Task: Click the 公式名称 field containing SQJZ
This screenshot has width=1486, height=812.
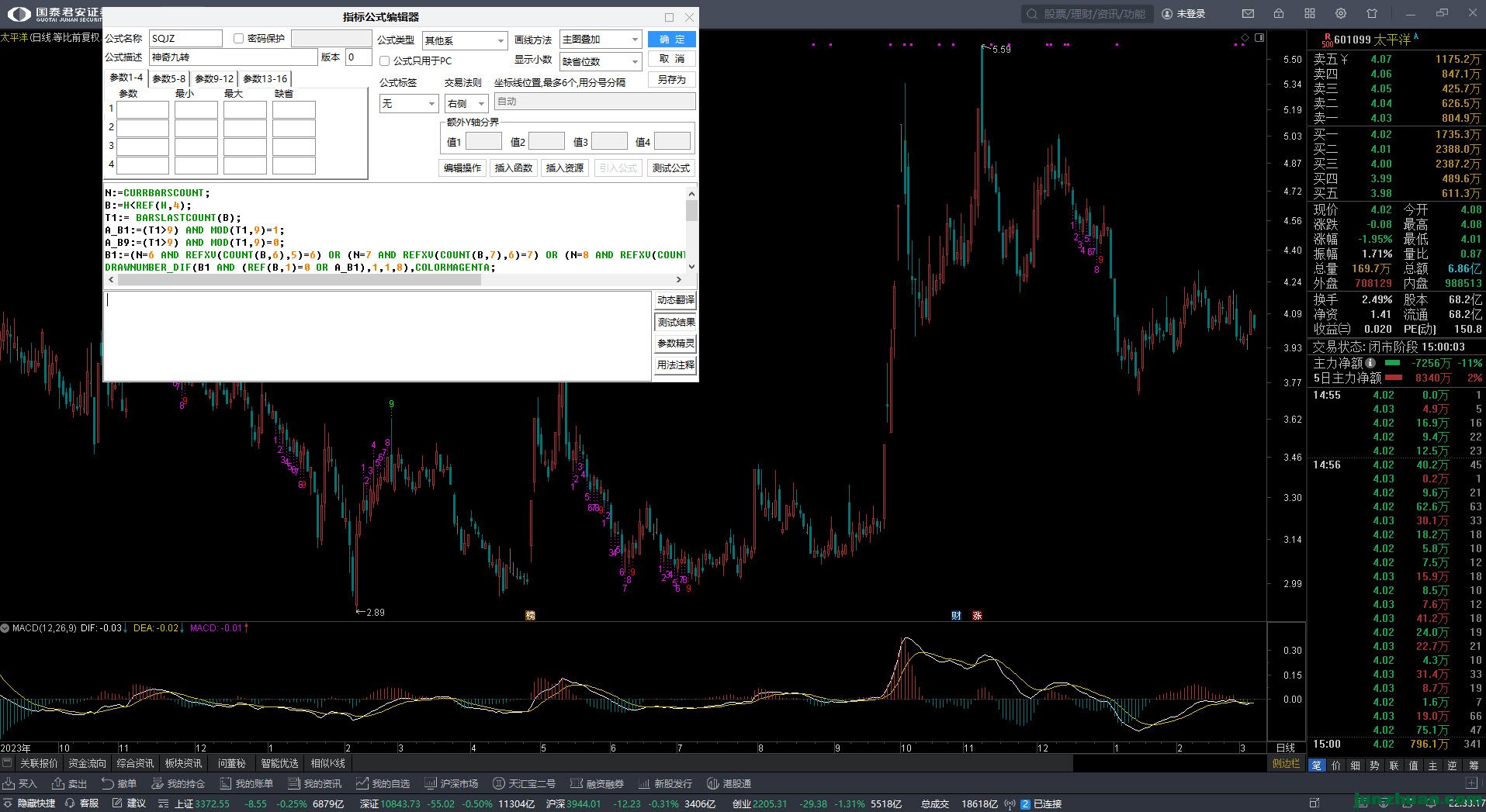Action: [x=185, y=38]
